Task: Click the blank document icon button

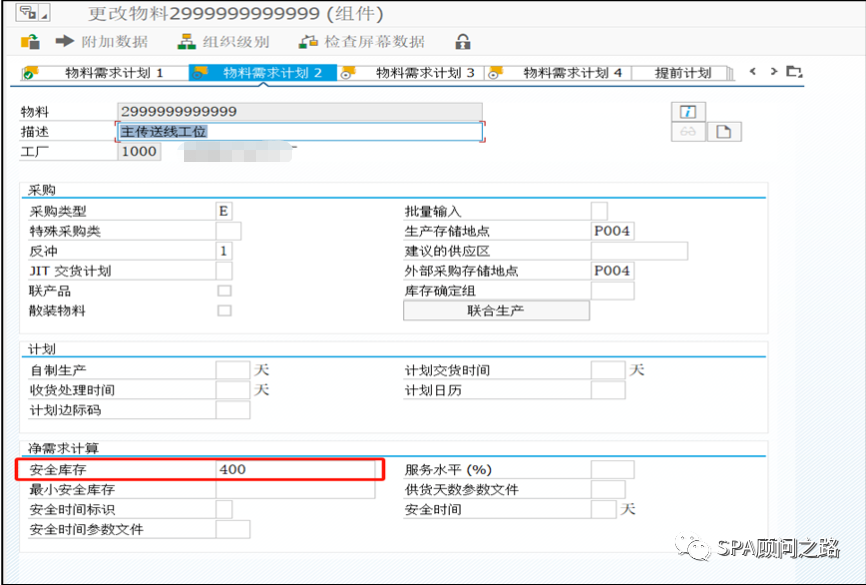Action: click(x=724, y=132)
